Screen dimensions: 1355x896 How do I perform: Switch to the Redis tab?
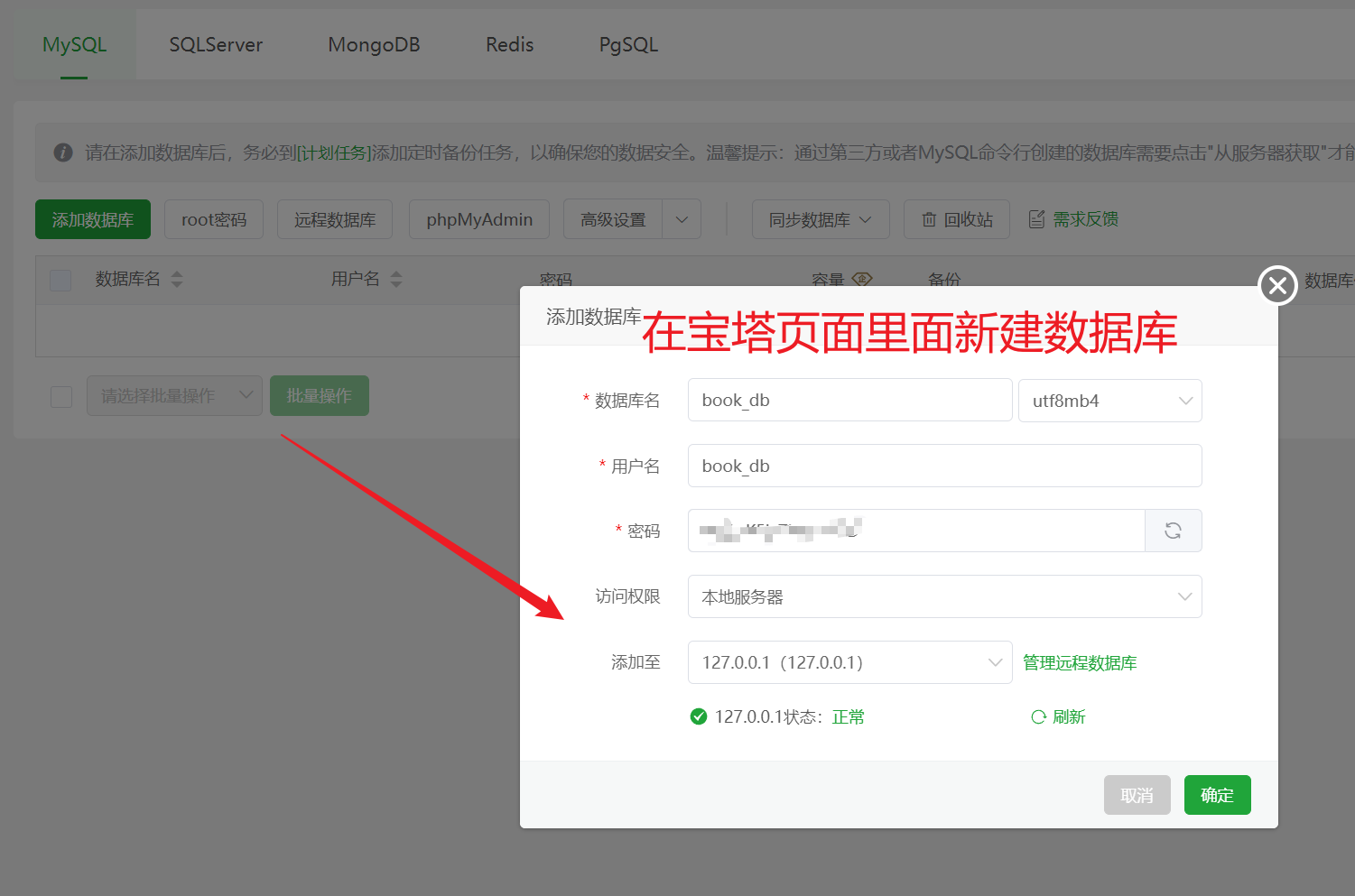coord(509,44)
